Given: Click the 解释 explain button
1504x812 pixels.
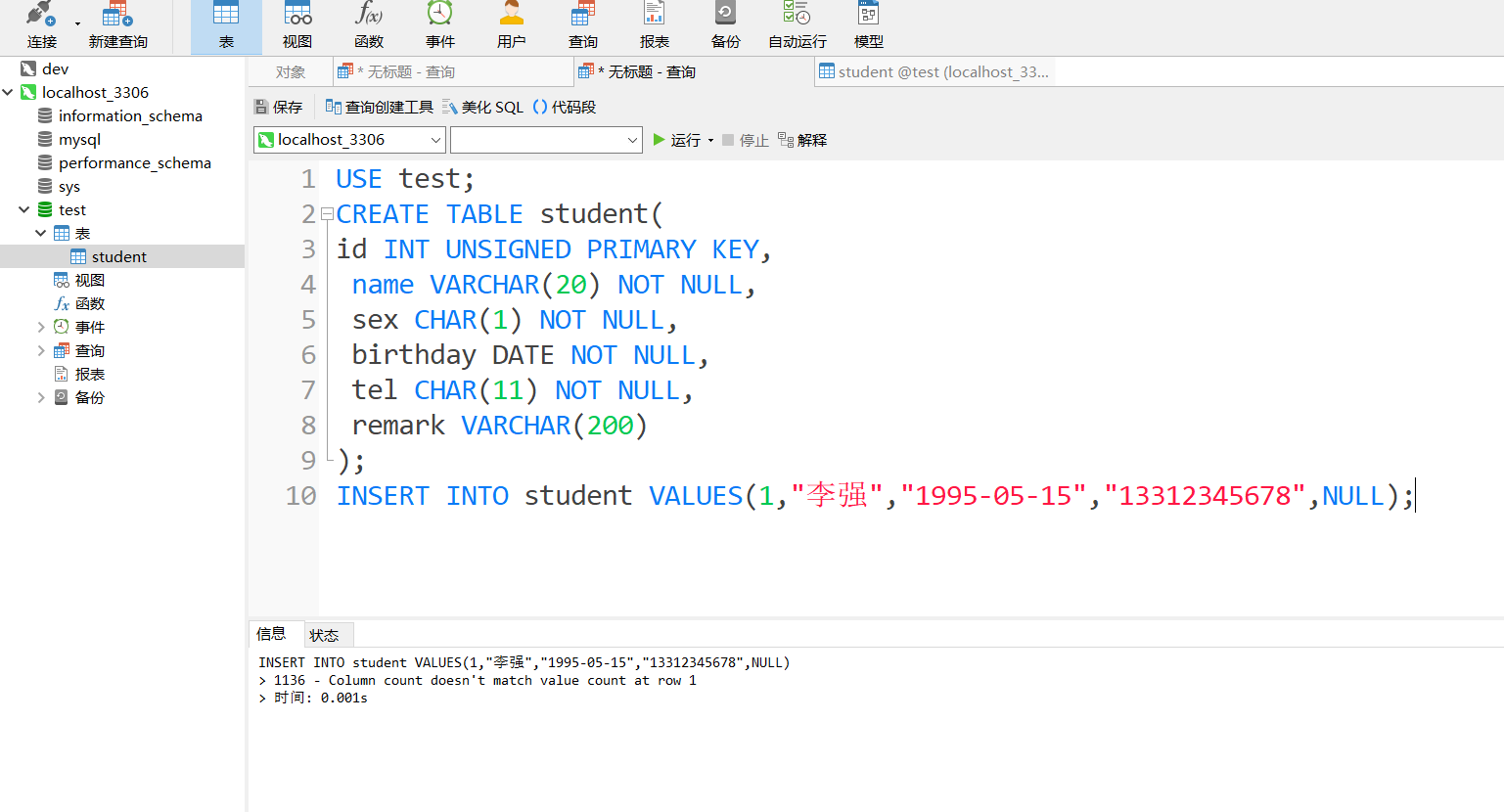Looking at the screenshot, I should click(802, 140).
